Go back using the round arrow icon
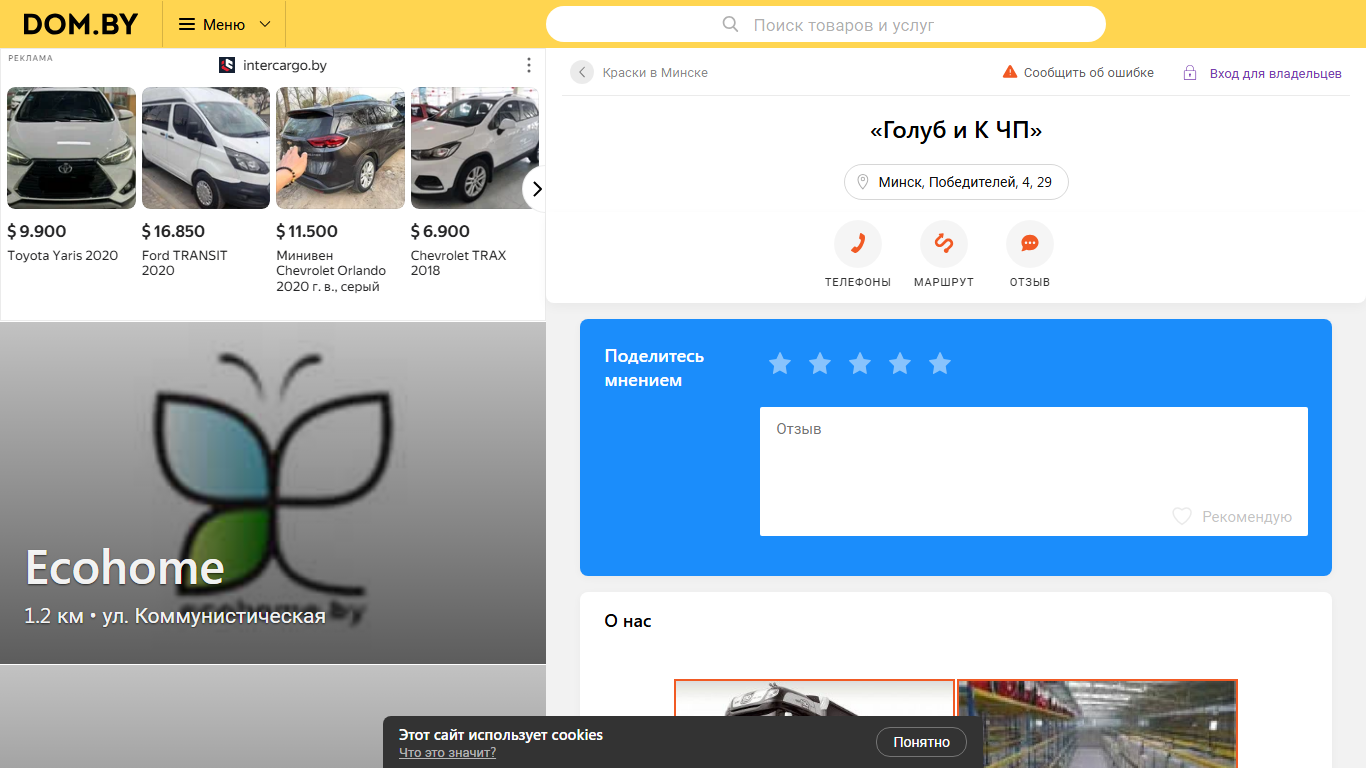The image size is (1366, 768). pyautogui.click(x=582, y=72)
